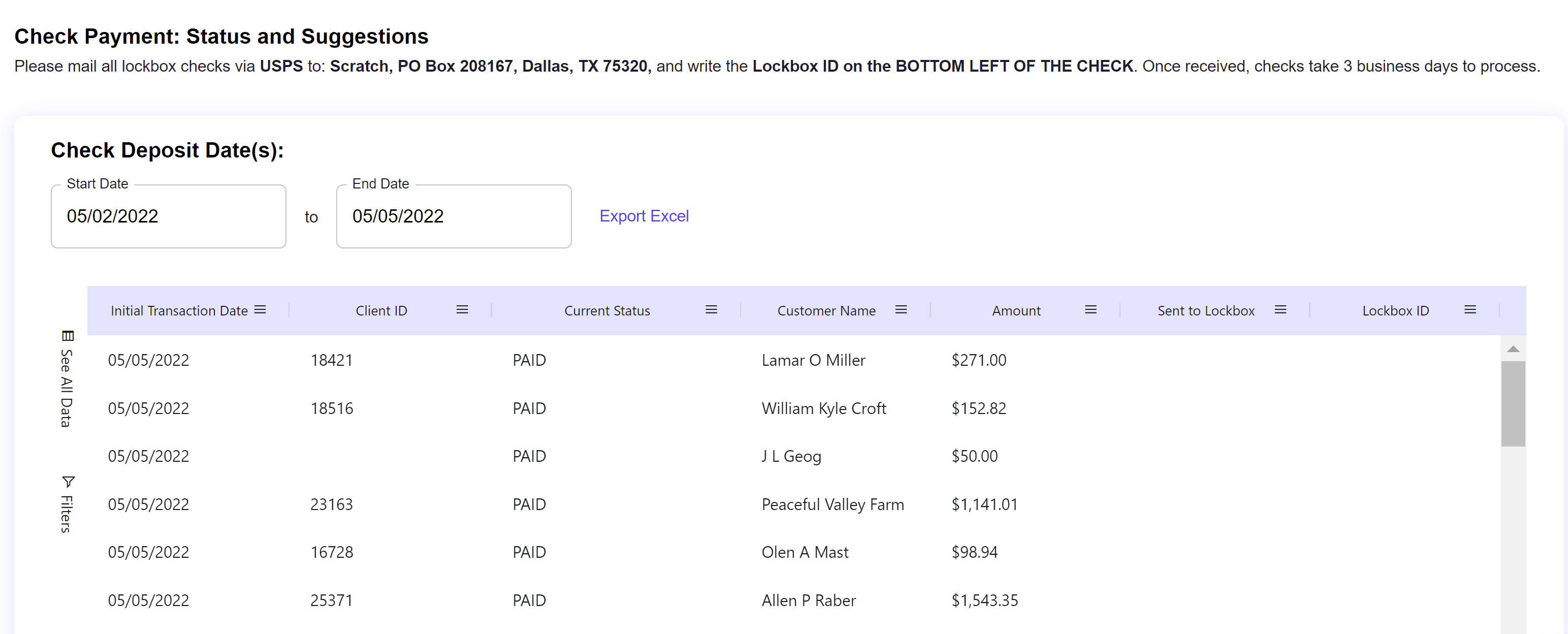
Task: Sort by Initial Transaction Date header
Action: pos(179,310)
